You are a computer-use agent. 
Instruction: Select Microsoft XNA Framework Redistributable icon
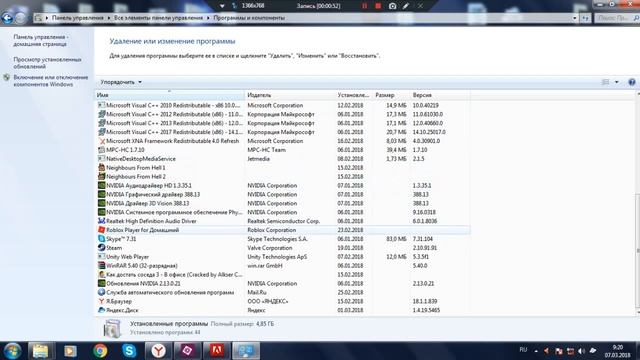[x=101, y=141]
